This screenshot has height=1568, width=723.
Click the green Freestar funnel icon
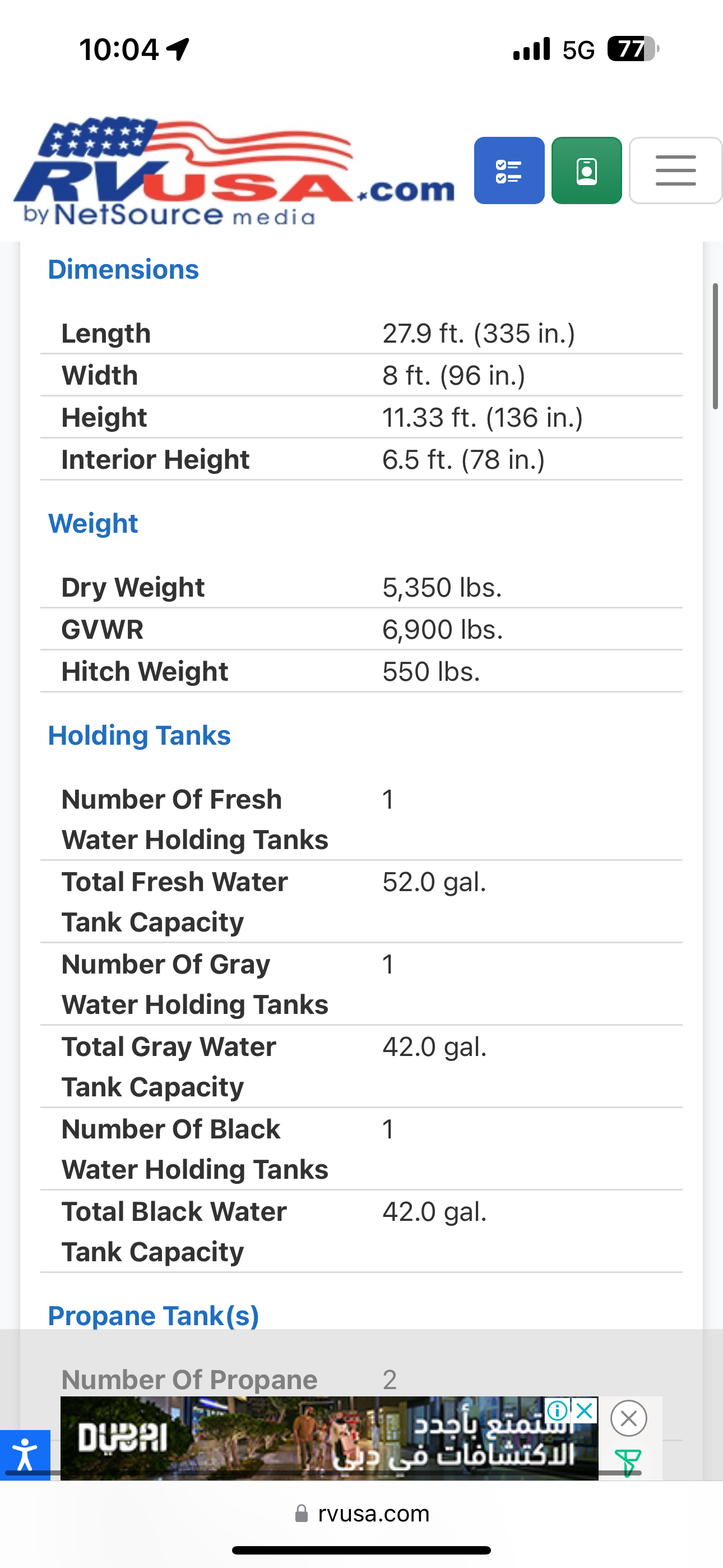click(628, 1462)
